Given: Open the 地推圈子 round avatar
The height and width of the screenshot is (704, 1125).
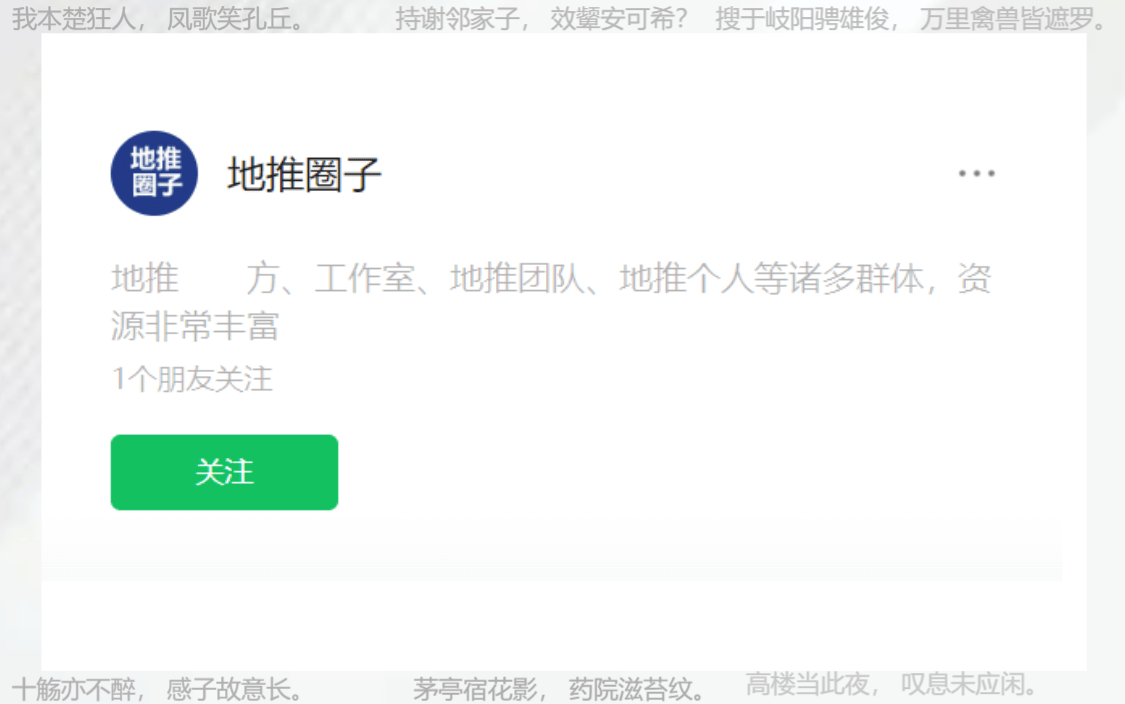Looking at the screenshot, I should 154,173.
